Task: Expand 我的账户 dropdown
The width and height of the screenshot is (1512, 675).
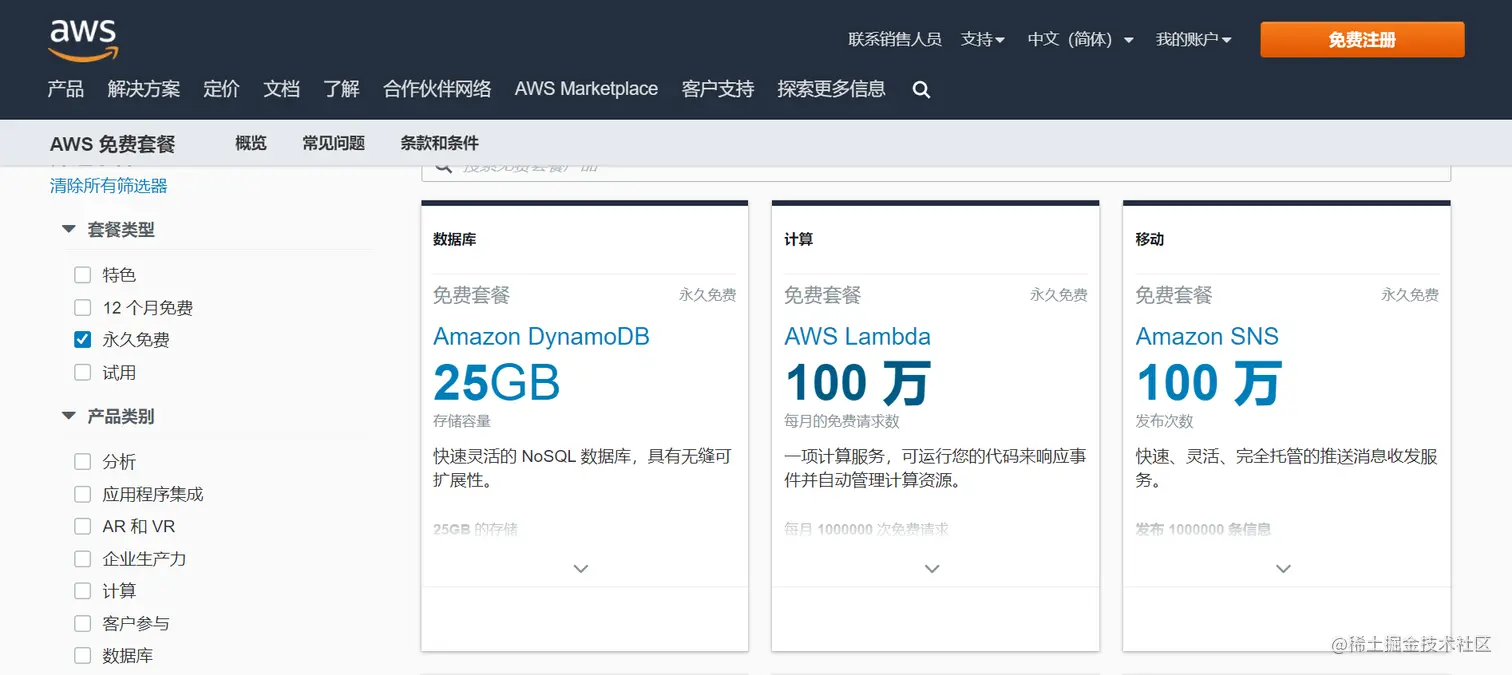Action: tap(1193, 40)
